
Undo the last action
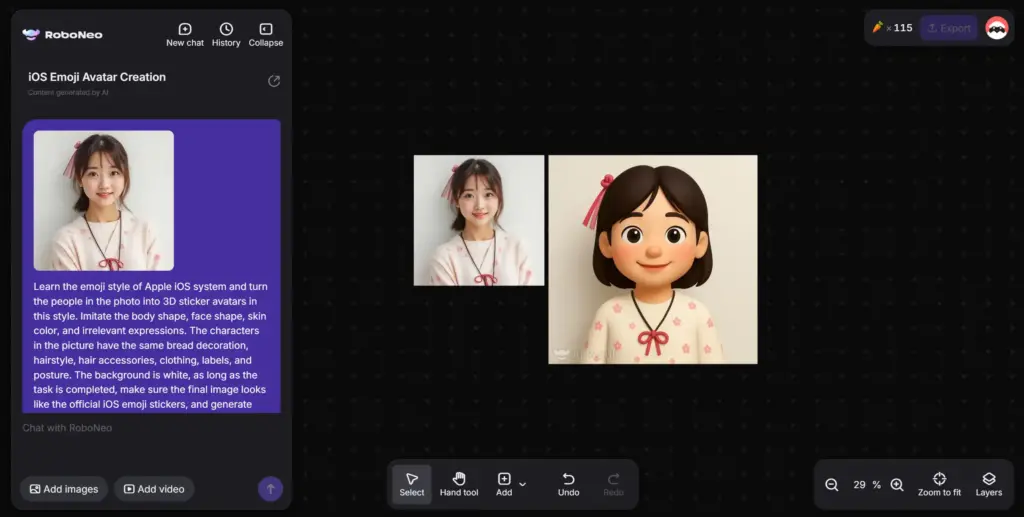(568, 484)
